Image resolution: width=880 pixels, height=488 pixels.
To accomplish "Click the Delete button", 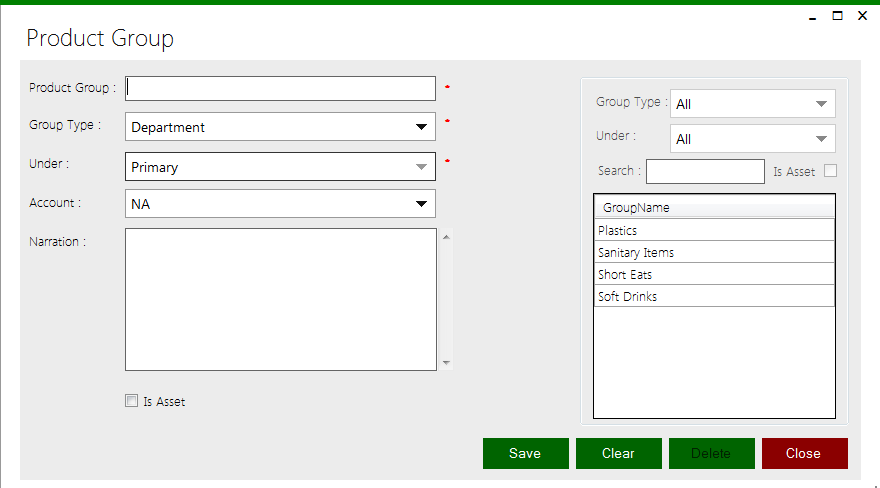I will (x=711, y=453).
